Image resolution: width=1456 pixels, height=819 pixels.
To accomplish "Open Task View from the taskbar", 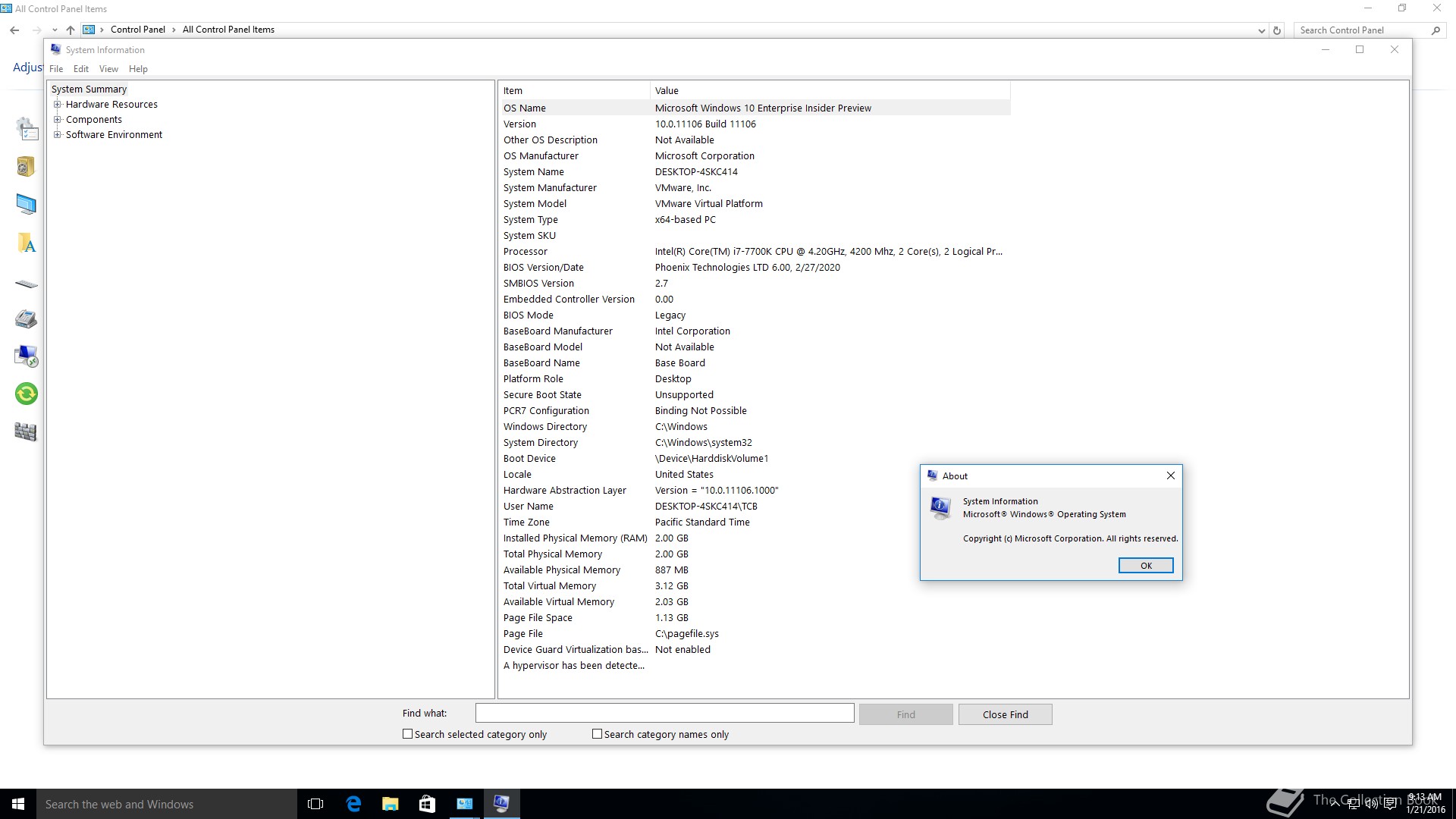I will pyautogui.click(x=315, y=804).
